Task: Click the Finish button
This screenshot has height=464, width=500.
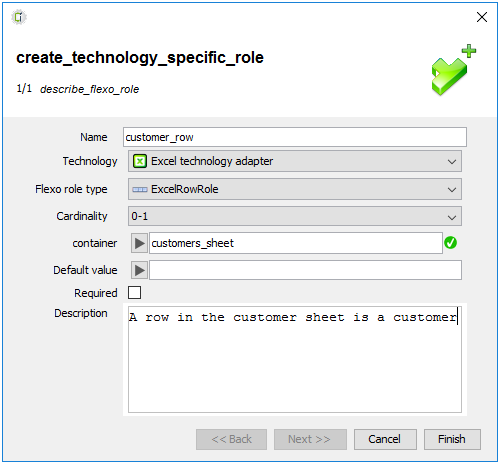Action: click(452, 439)
